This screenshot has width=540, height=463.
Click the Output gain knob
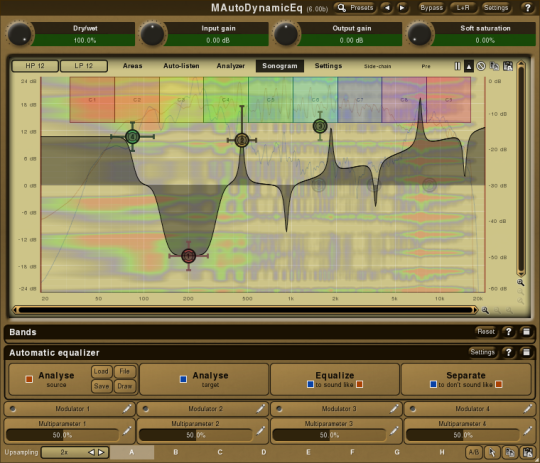pyautogui.click(x=286, y=34)
